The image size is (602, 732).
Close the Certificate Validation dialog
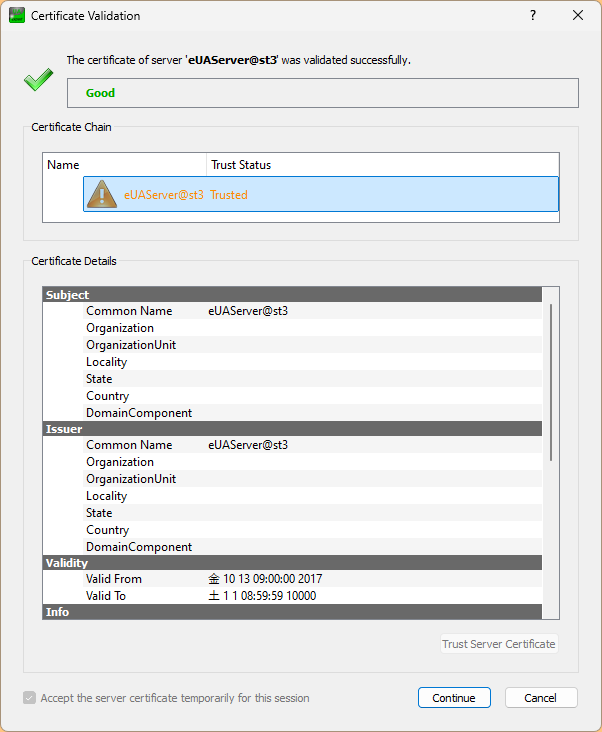[578, 16]
